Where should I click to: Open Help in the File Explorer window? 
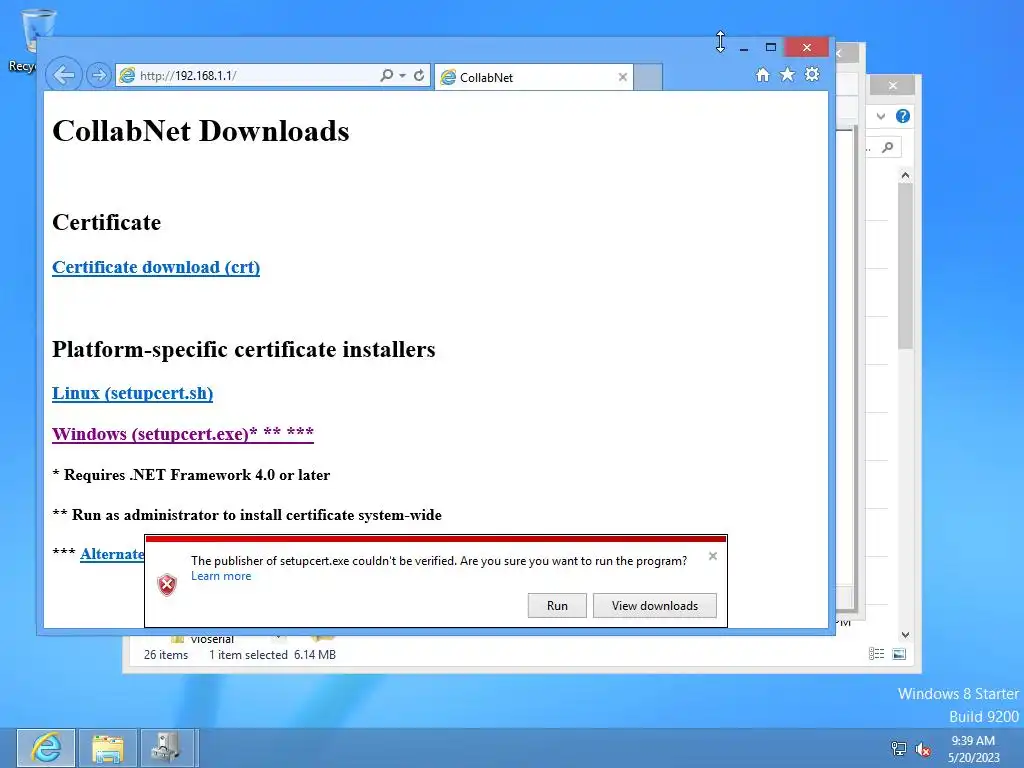pos(903,116)
